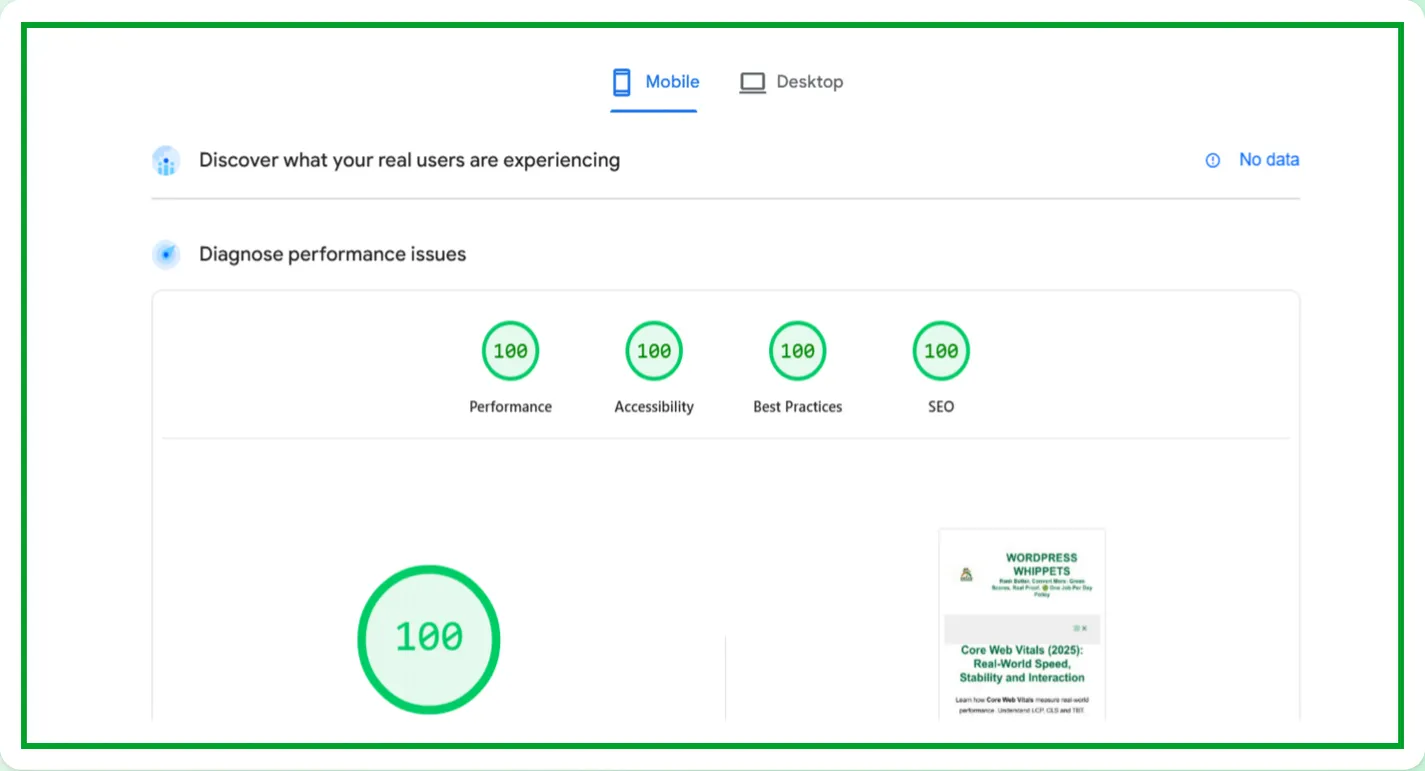The image size is (1425, 771).
Task: Click the large 100 performance gauge
Action: click(428, 639)
